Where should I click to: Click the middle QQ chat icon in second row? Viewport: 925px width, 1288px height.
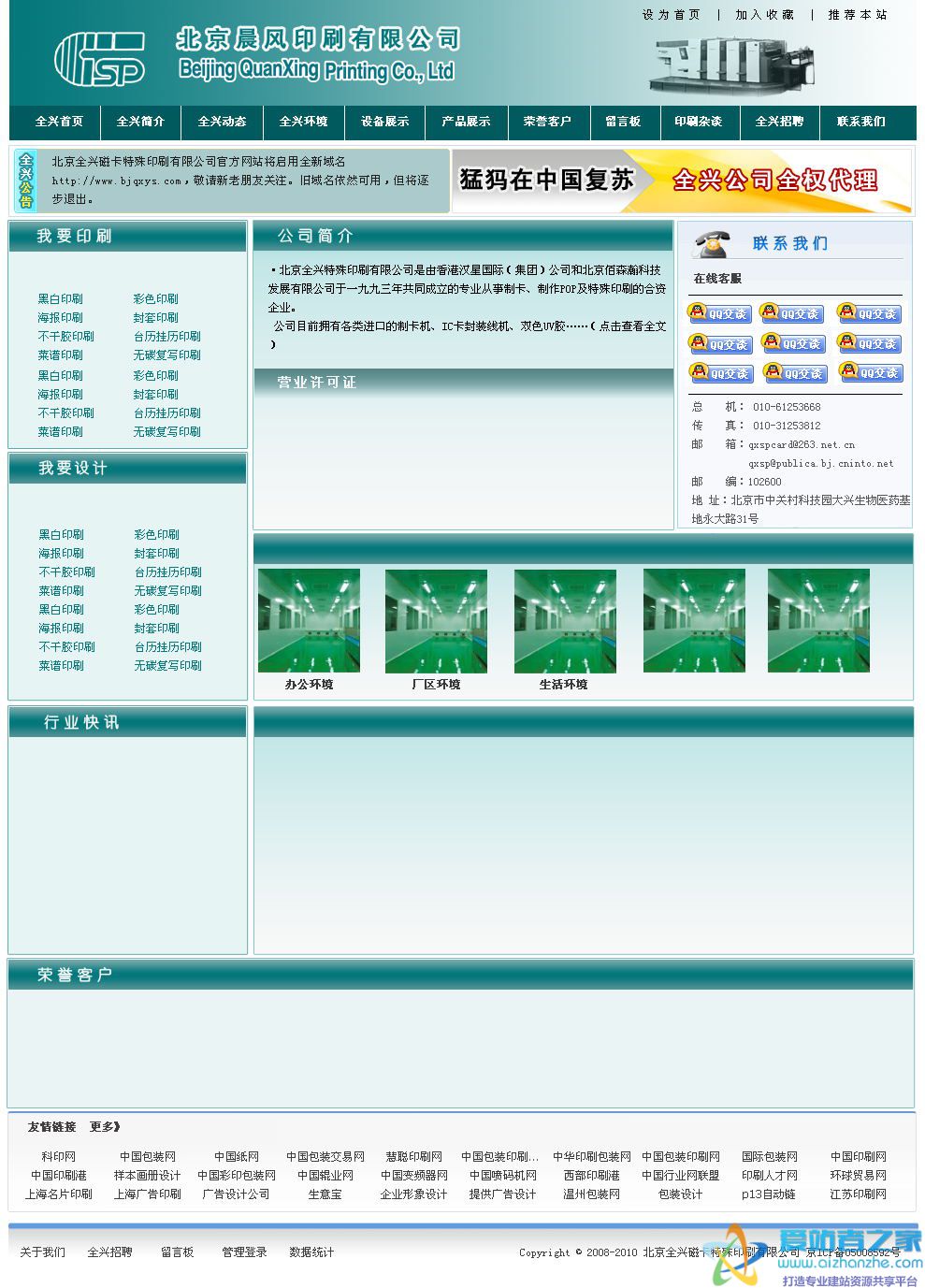(793, 343)
